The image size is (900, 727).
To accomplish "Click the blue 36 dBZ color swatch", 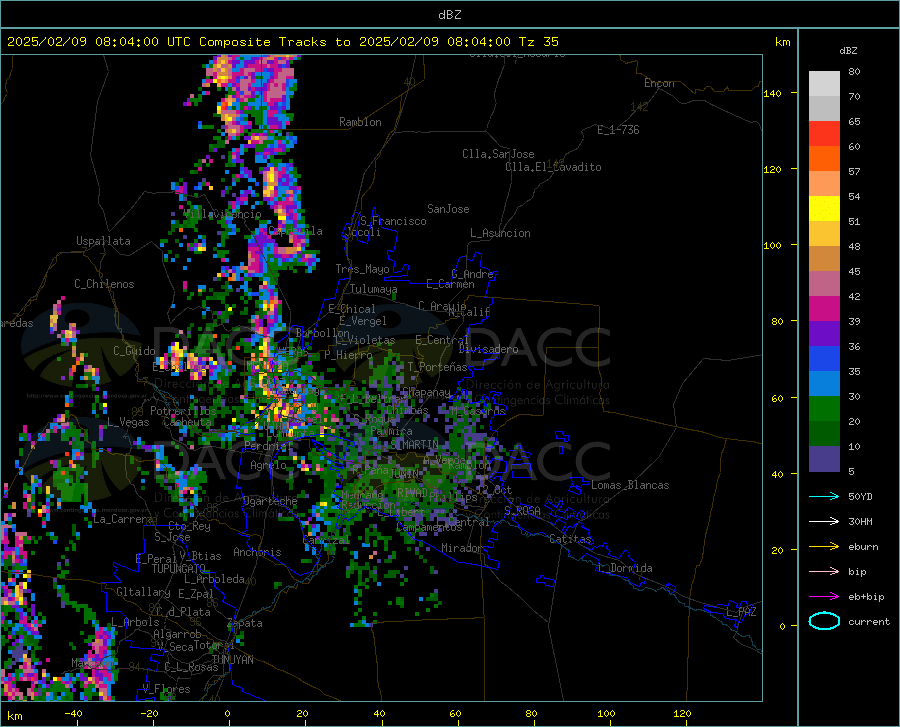I will tap(824, 358).
